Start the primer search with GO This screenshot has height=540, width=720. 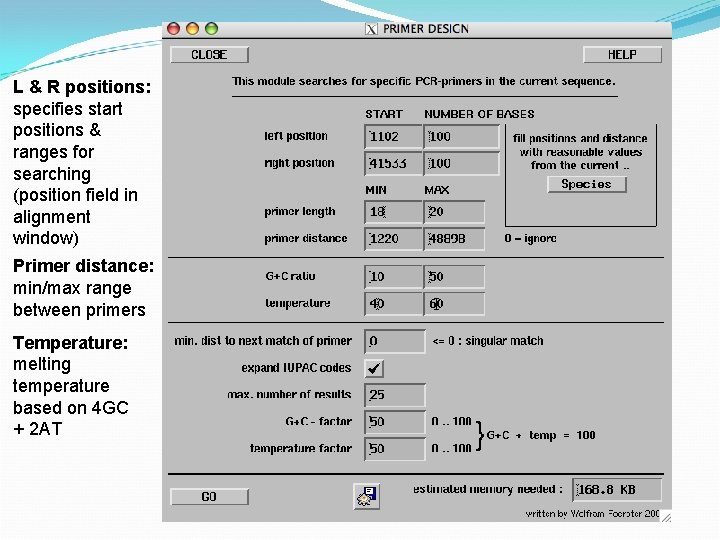[209, 497]
